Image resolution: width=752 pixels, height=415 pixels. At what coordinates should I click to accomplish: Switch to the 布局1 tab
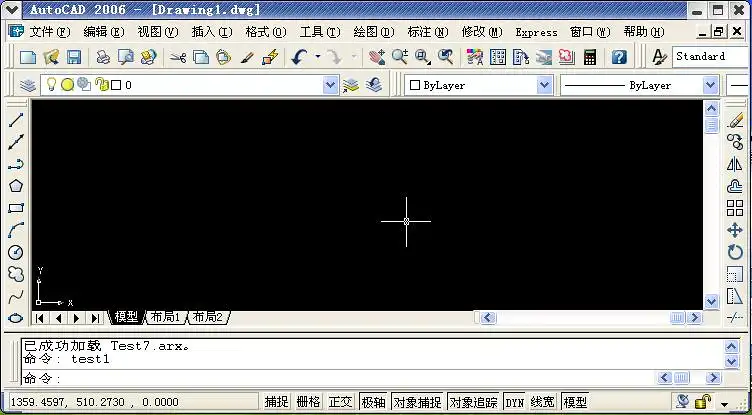[x=165, y=317]
